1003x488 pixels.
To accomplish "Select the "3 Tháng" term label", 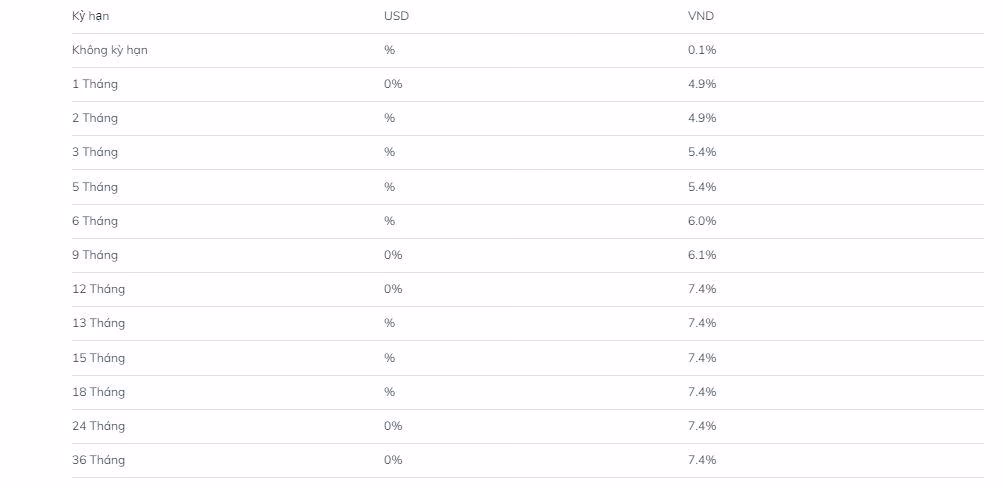I will (x=95, y=152).
